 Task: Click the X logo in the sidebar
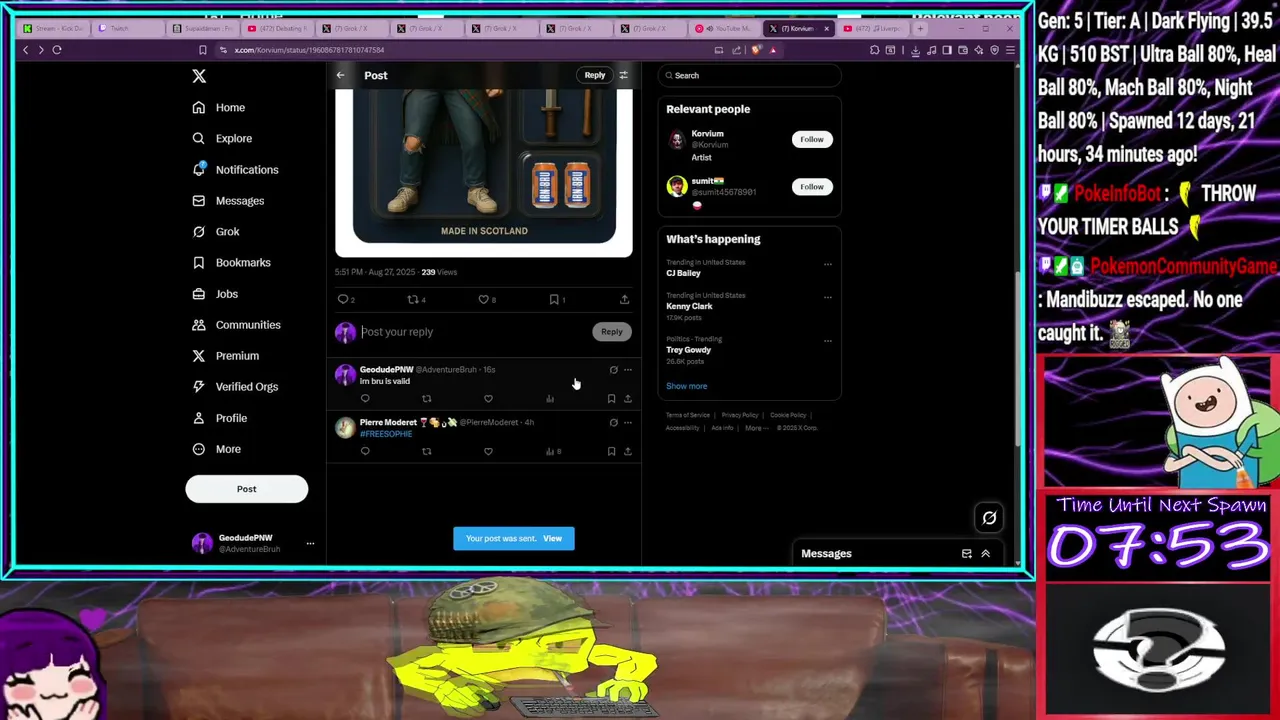click(x=199, y=76)
